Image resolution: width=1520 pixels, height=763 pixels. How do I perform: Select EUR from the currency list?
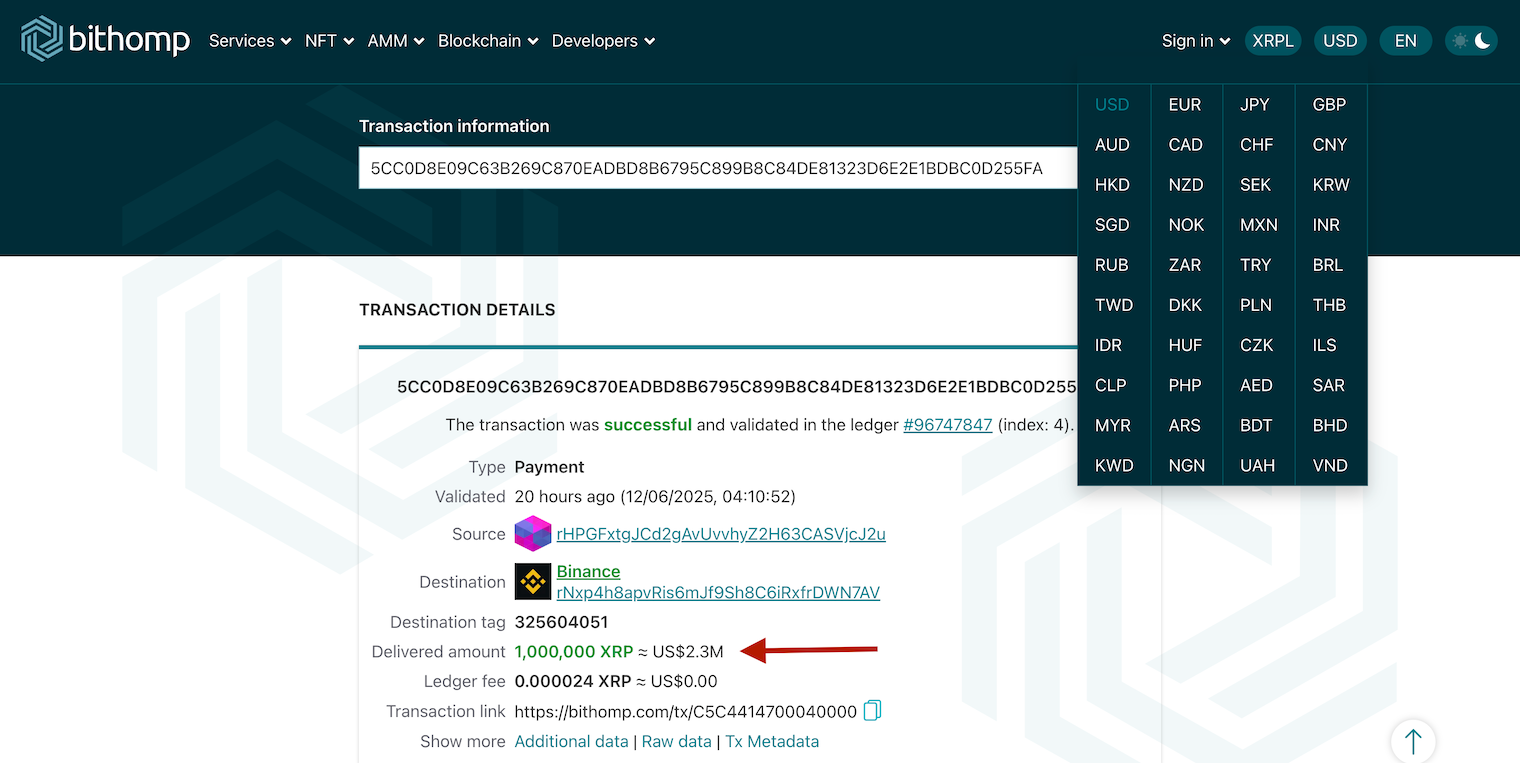point(1185,105)
